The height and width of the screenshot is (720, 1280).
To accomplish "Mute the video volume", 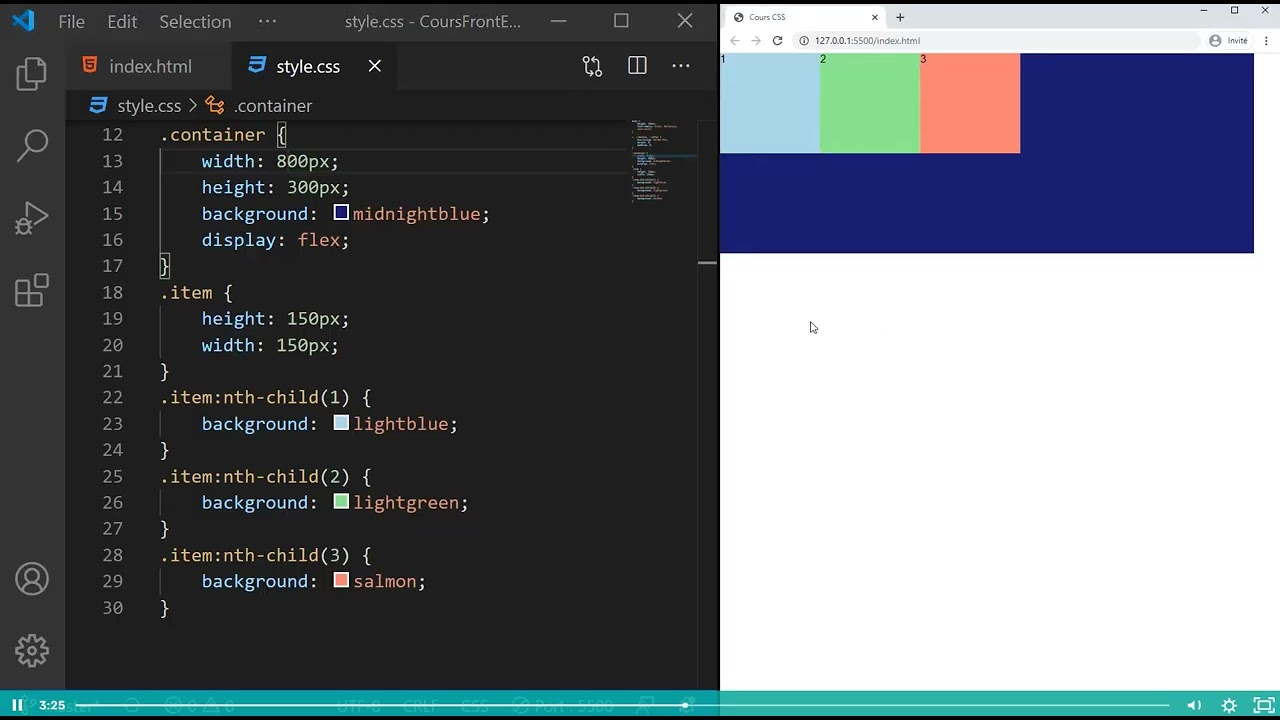I will [x=1194, y=705].
